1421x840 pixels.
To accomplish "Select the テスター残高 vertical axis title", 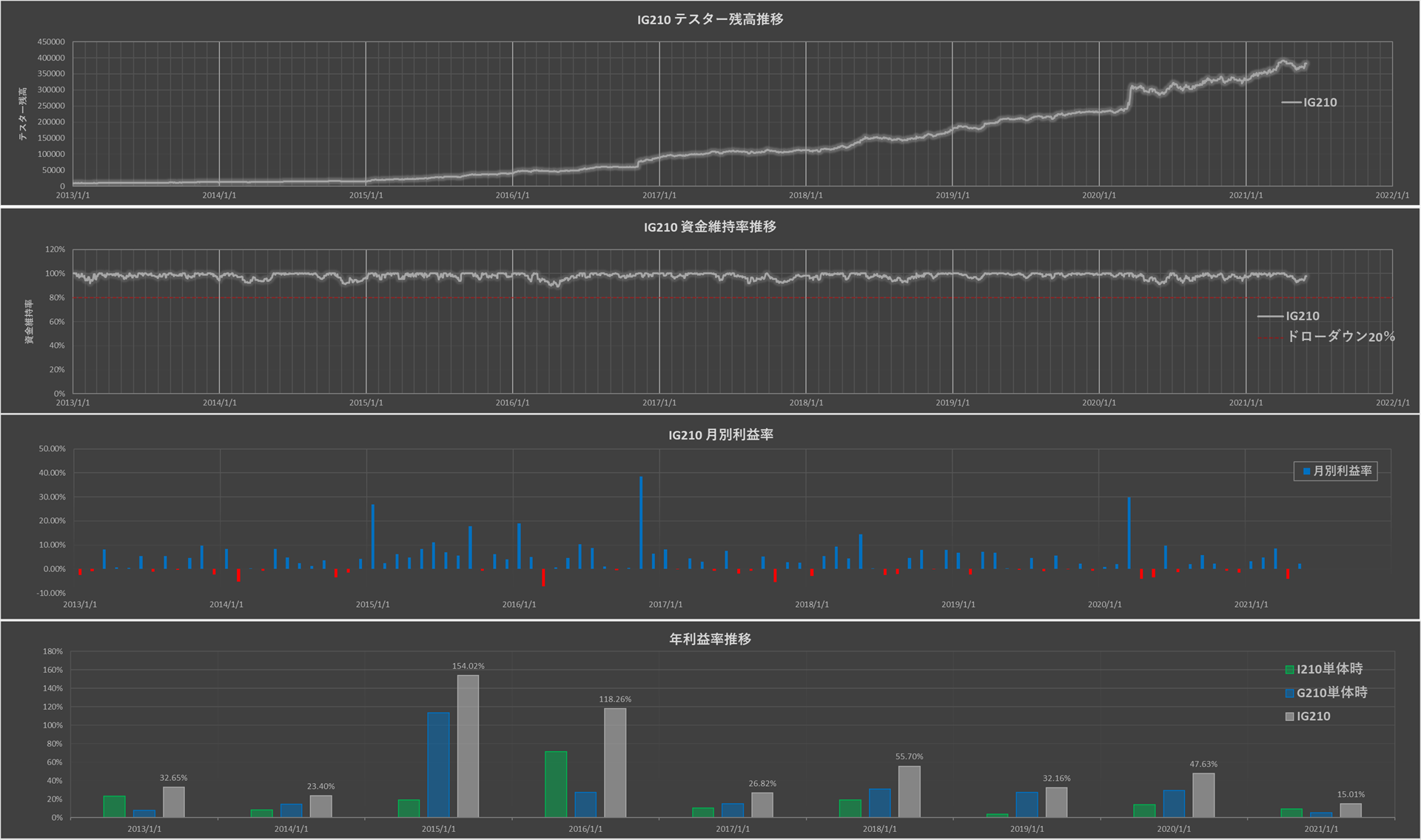I will point(23,114).
